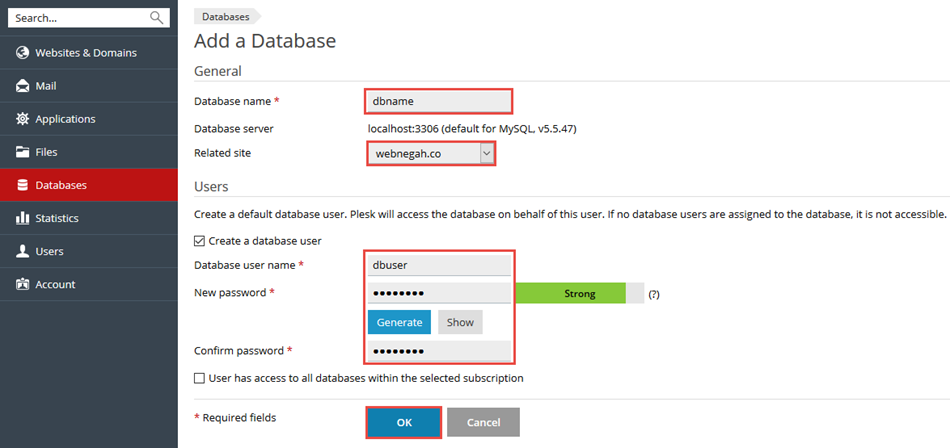
Task: Focus the Database name input field
Action: pyautogui.click(x=439, y=101)
